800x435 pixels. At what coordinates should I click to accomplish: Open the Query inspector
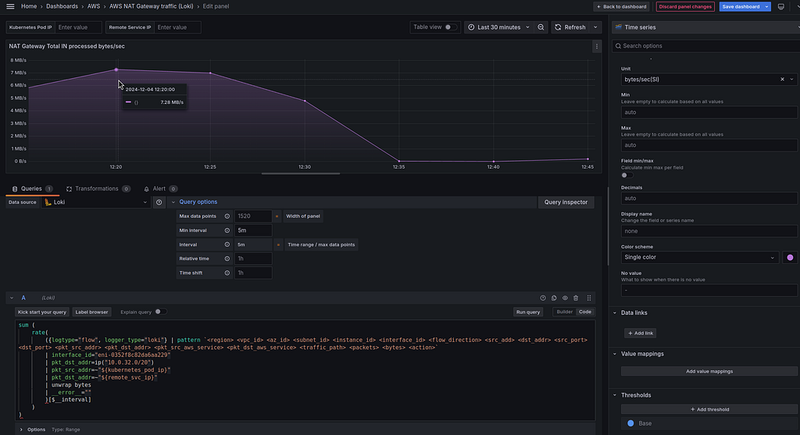[566, 202]
